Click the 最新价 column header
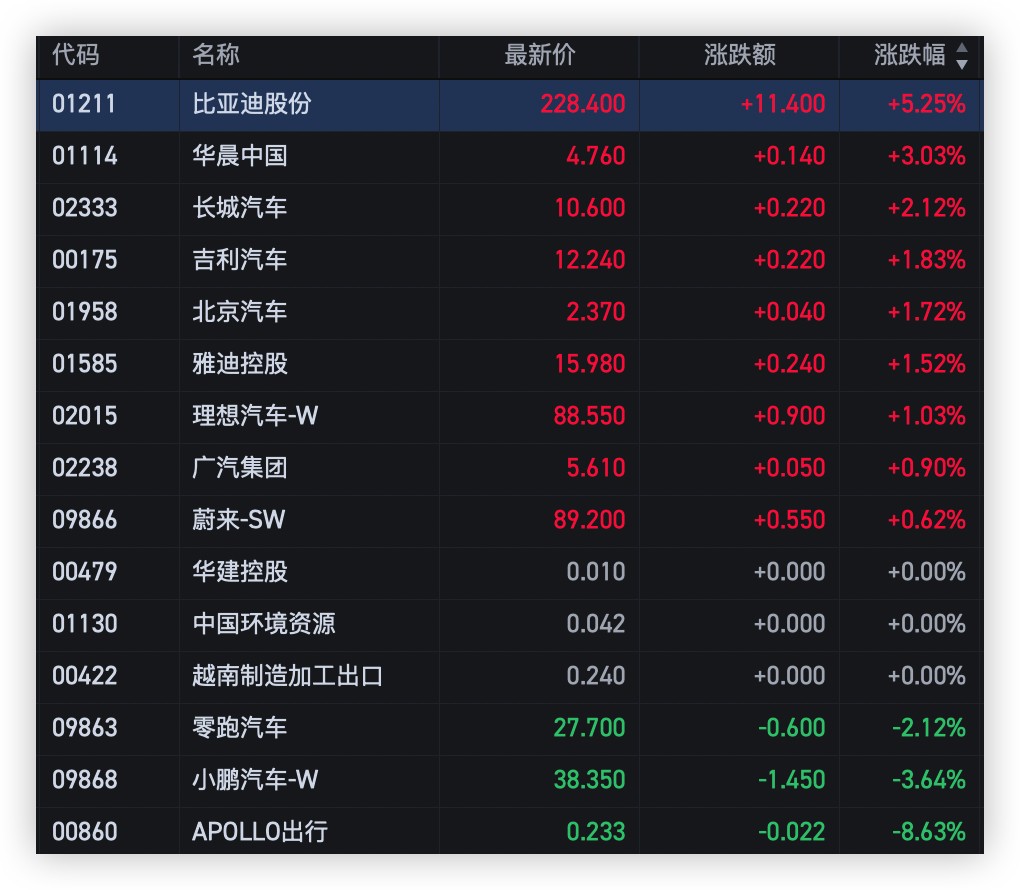1020x890 pixels. click(540, 55)
